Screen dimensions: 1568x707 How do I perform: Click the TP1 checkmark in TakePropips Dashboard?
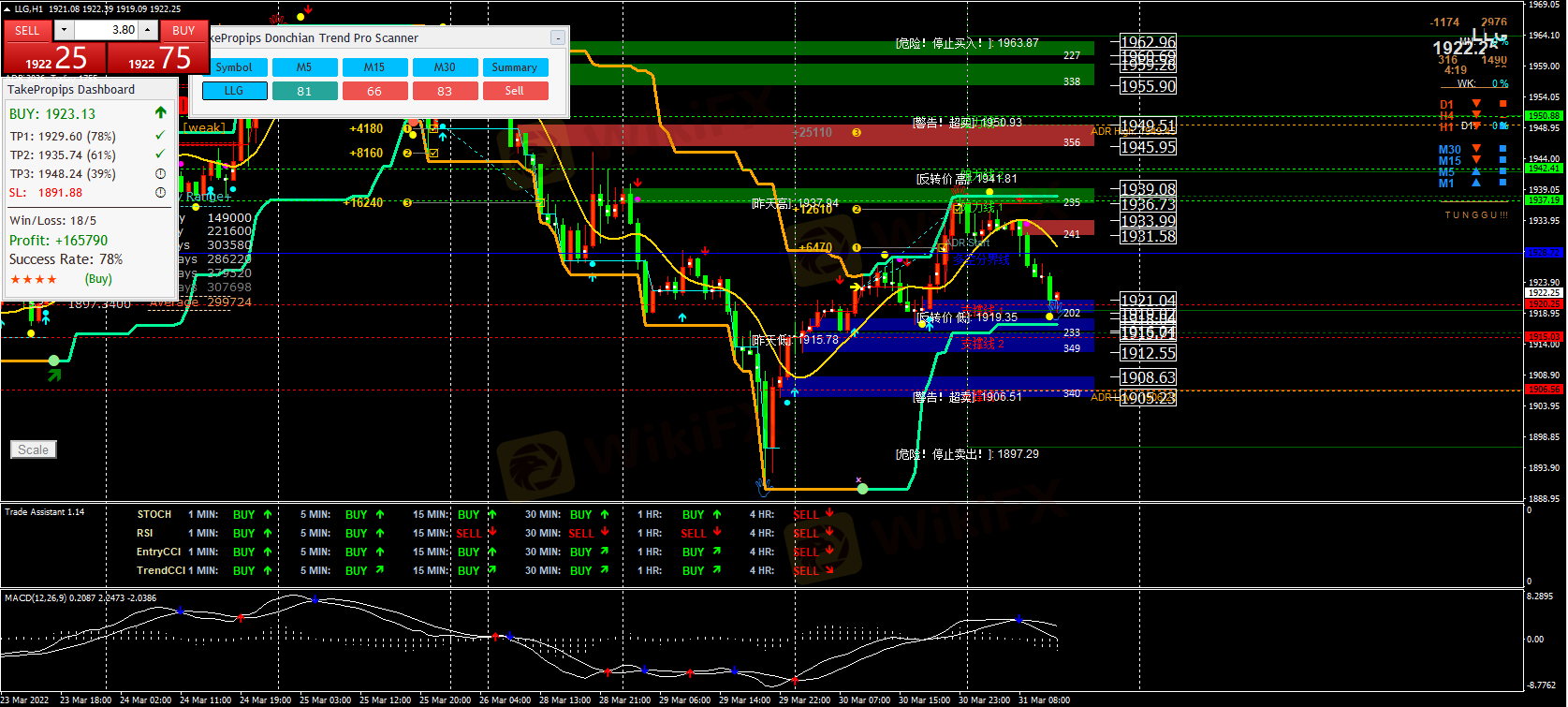(x=160, y=136)
